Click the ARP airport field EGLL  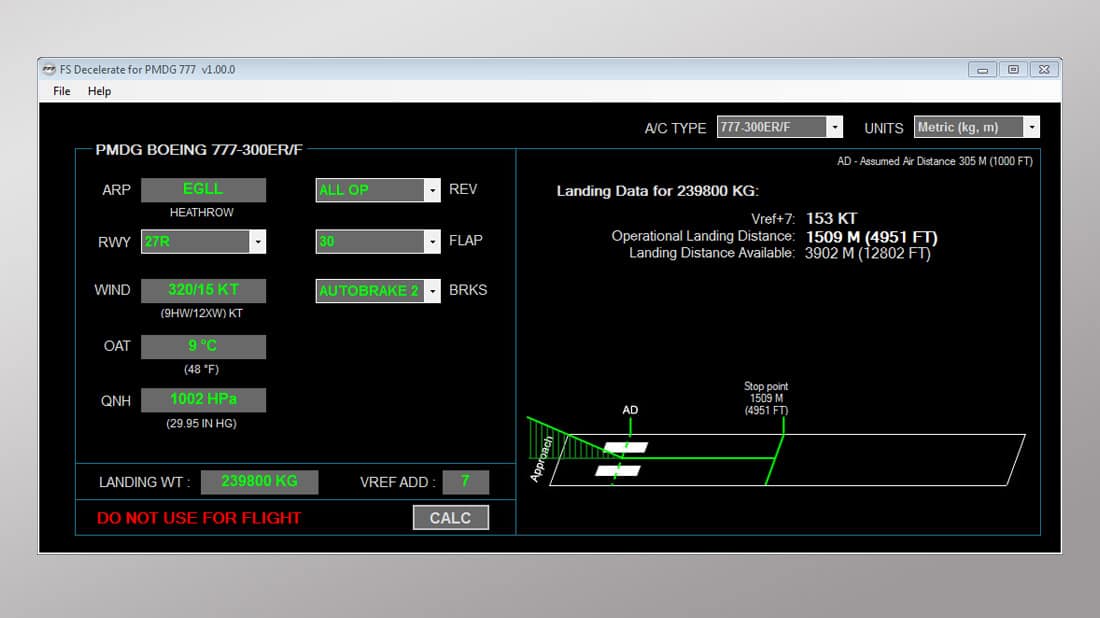click(203, 190)
